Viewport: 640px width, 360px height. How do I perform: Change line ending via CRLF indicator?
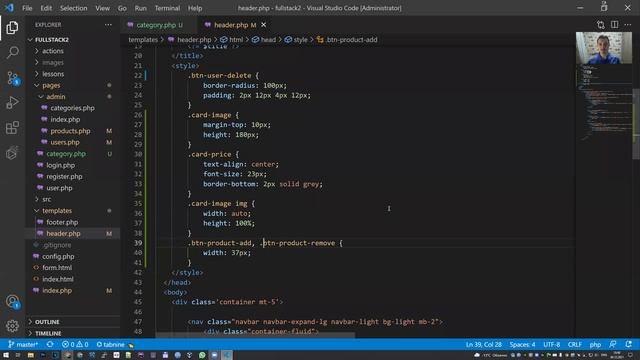click(574, 344)
